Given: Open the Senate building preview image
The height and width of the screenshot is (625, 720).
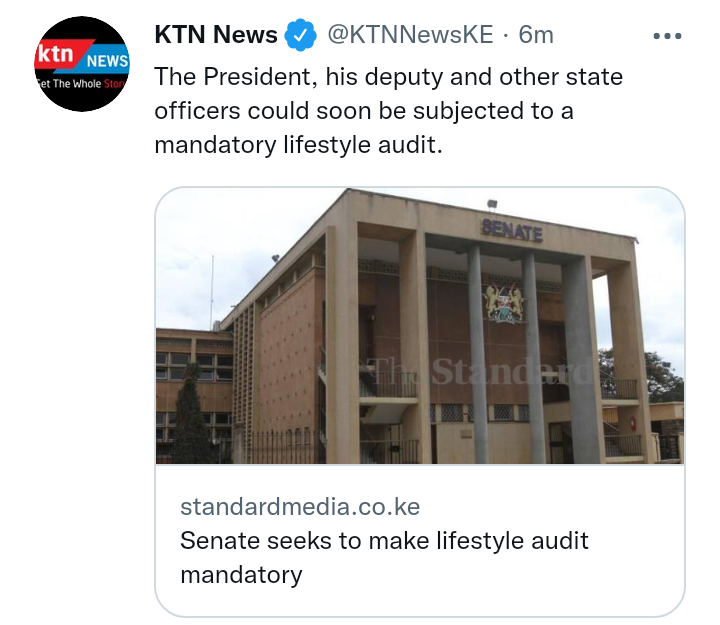Looking at the screenshot, I should [x=420, y=326].
